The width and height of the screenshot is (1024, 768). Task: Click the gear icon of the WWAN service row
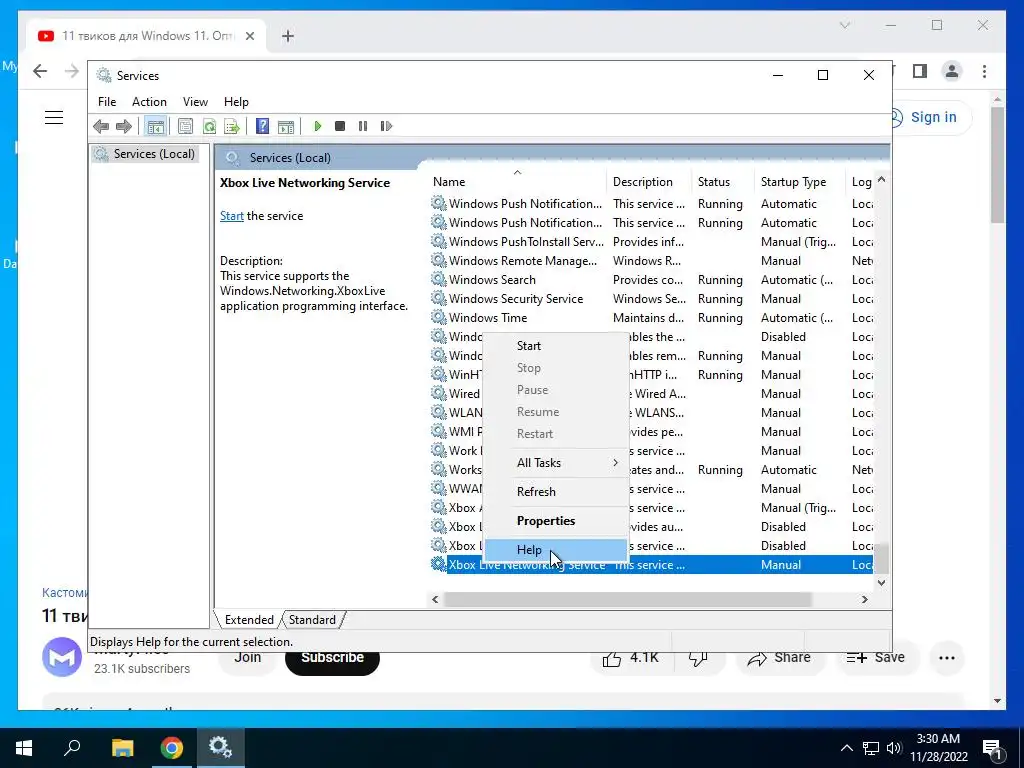439,488
